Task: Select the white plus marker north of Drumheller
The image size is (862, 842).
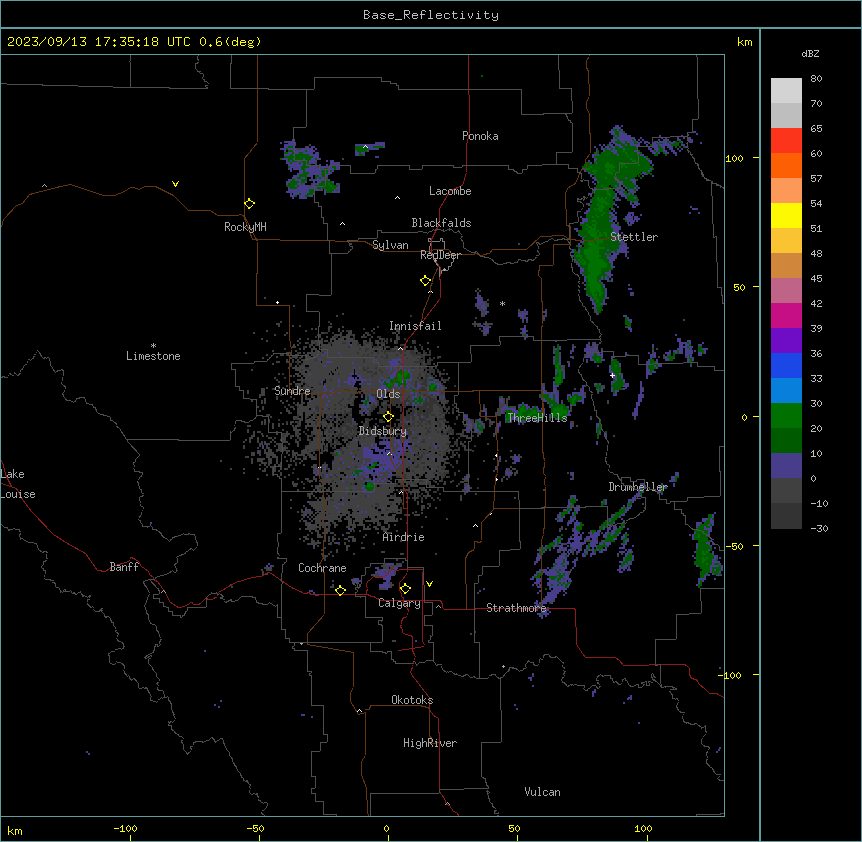Action: (x=612, y=375)
